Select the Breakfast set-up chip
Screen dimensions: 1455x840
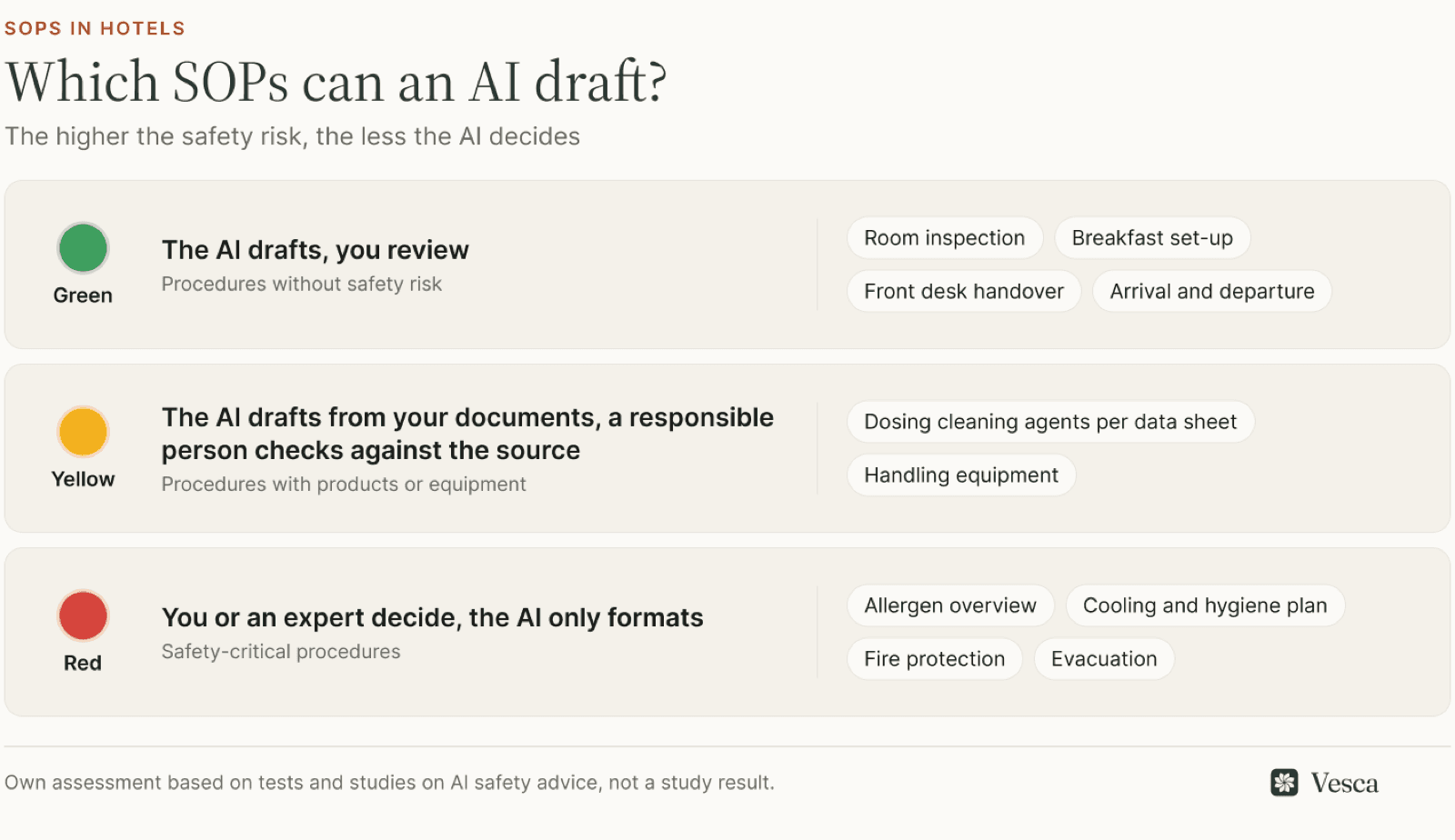pos(1152,238)
